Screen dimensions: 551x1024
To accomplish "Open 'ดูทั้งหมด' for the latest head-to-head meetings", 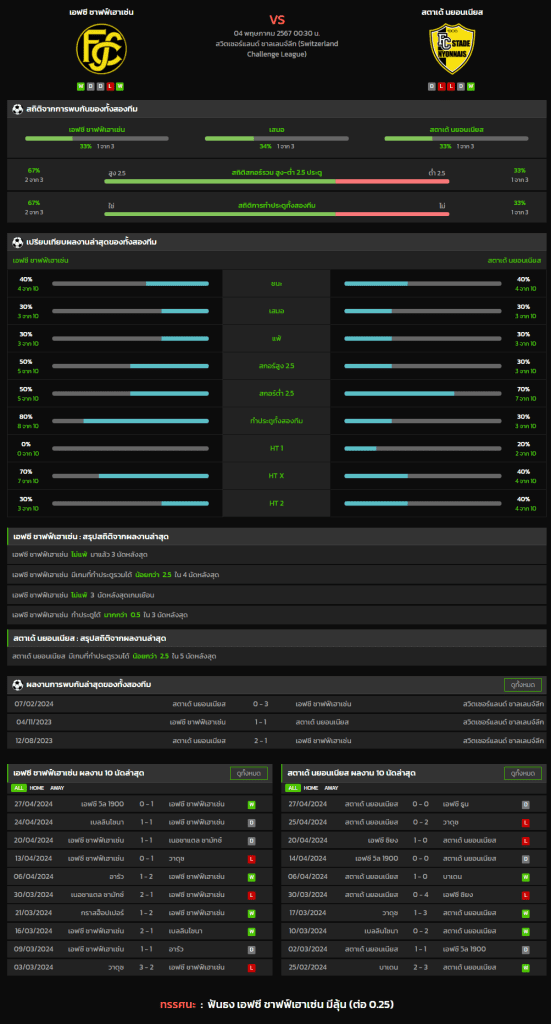I will [x=523, y=684].
